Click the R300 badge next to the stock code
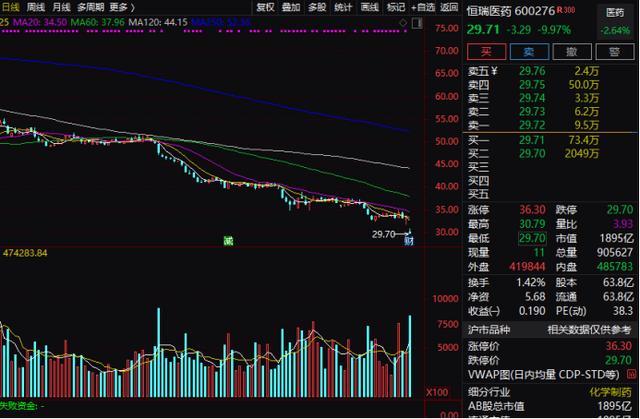The height and width of the screenshot is (419, 640). click(x=566, y=10)
